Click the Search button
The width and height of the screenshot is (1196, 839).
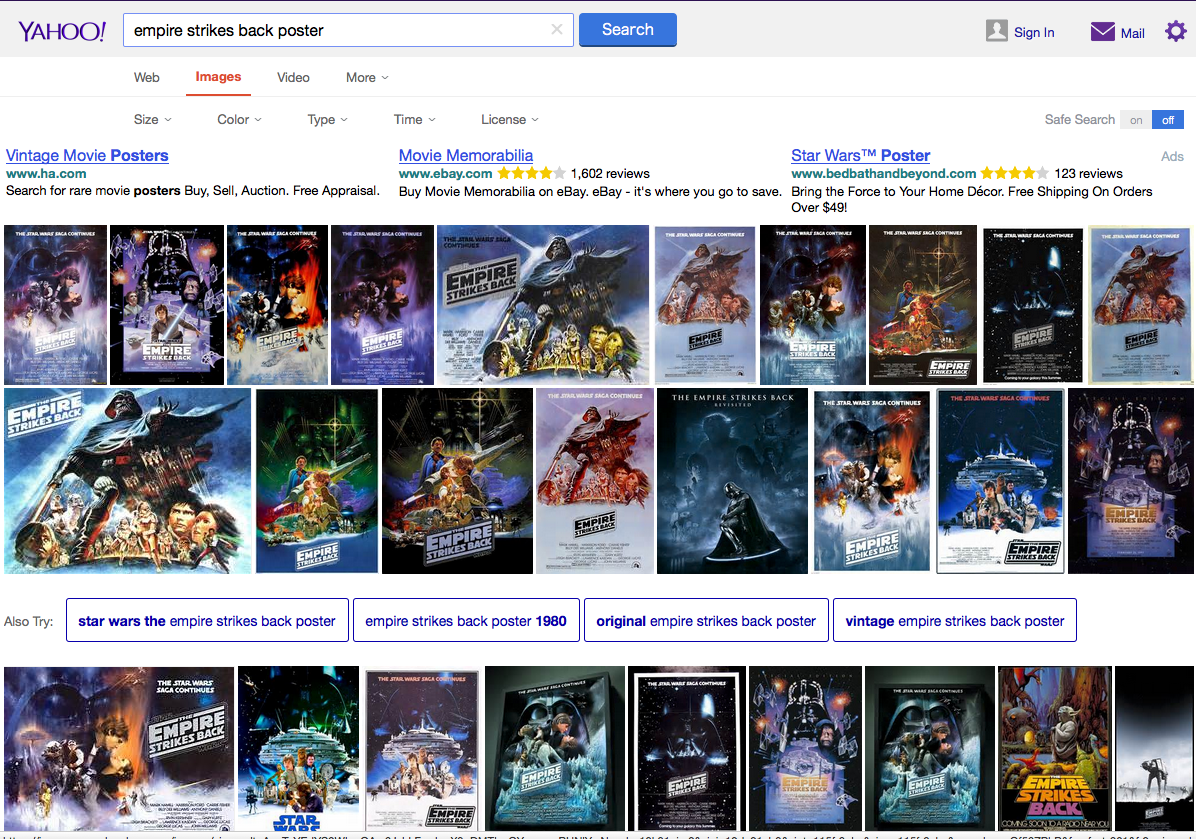(x=628, y=30)
